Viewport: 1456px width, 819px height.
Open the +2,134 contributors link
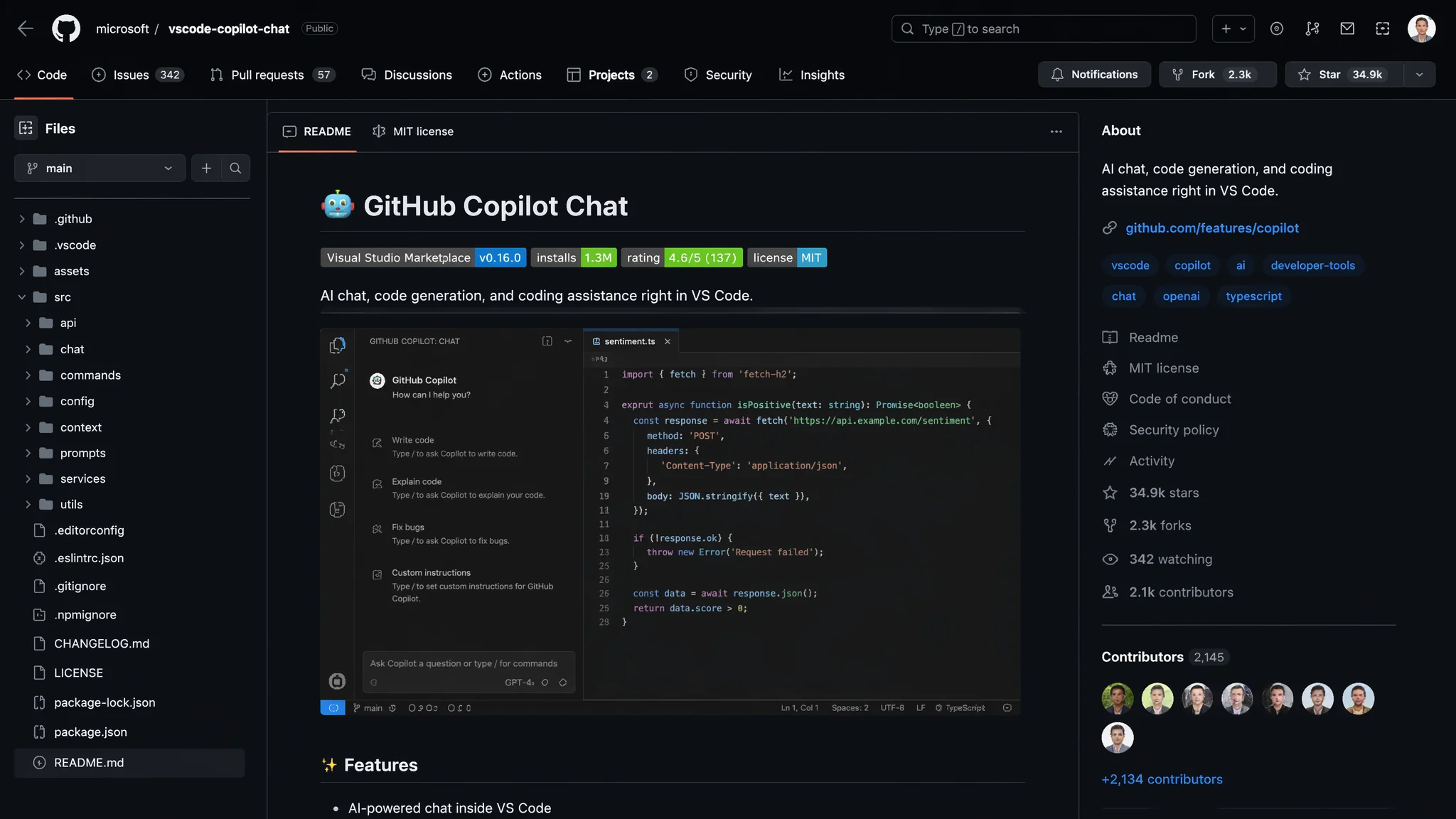pyautogui.click(x=1162, y=779)
